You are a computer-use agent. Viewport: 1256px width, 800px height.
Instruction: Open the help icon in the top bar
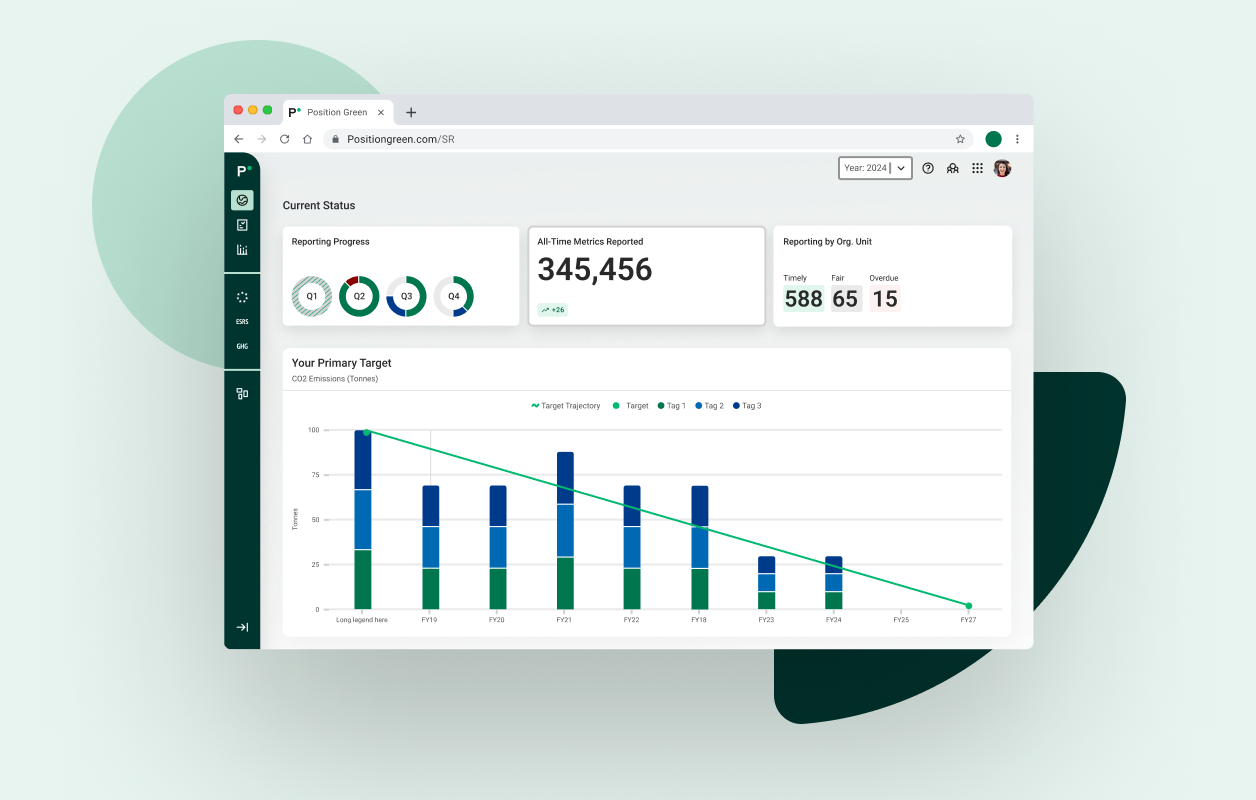(x=926, y=168)
